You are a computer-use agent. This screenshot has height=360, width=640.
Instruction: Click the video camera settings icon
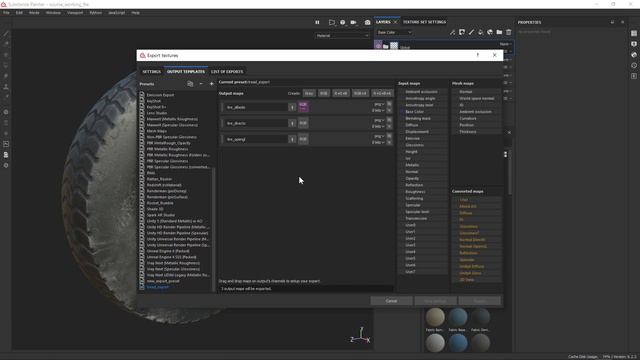point(353,22)
